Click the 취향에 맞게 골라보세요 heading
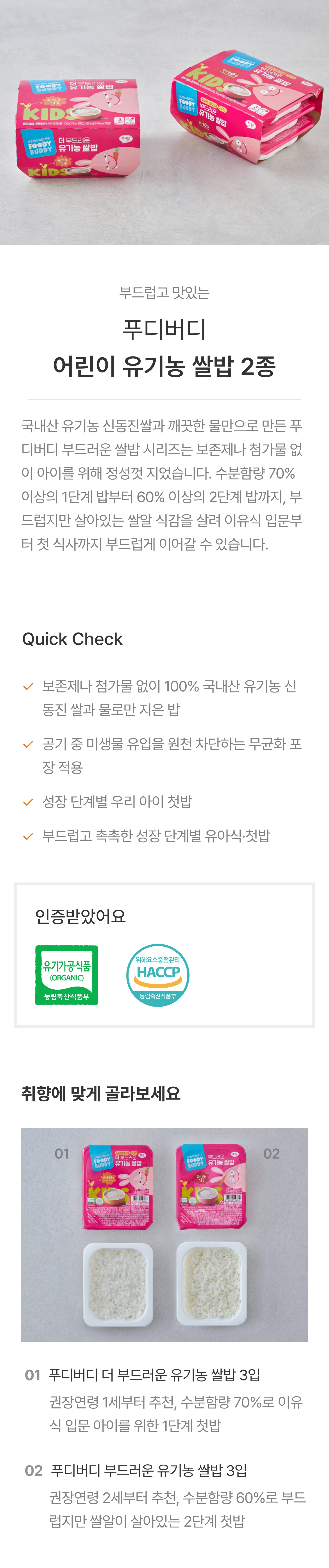This screenshot has width=329, height=1568. tap(101, 1093)
